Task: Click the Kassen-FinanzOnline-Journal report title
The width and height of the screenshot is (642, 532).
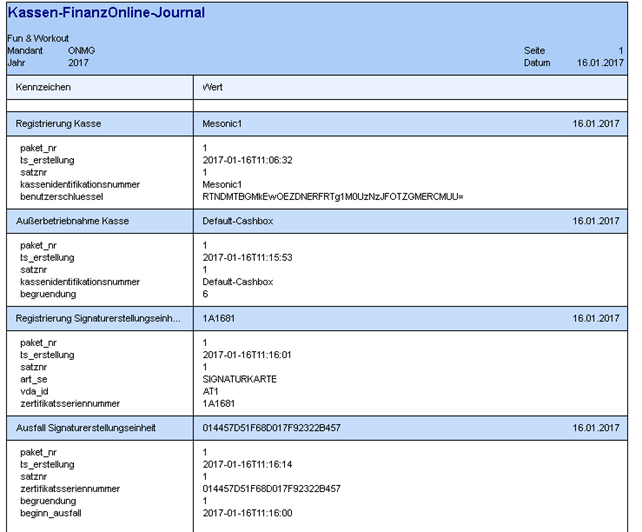Action: (105, 13)
